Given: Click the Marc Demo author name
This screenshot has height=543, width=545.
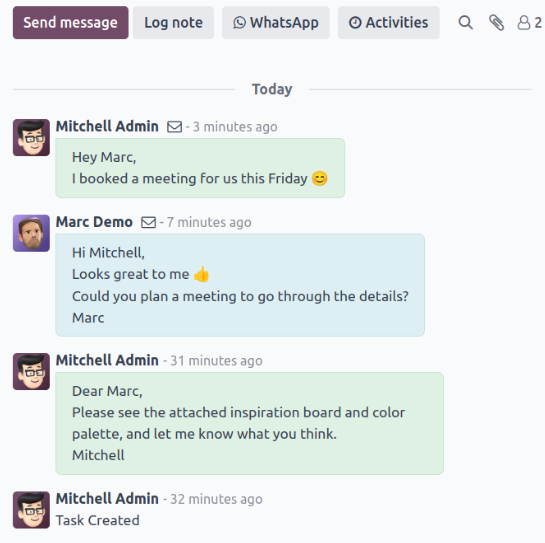Looking at the screenshot, I should 94,222.
